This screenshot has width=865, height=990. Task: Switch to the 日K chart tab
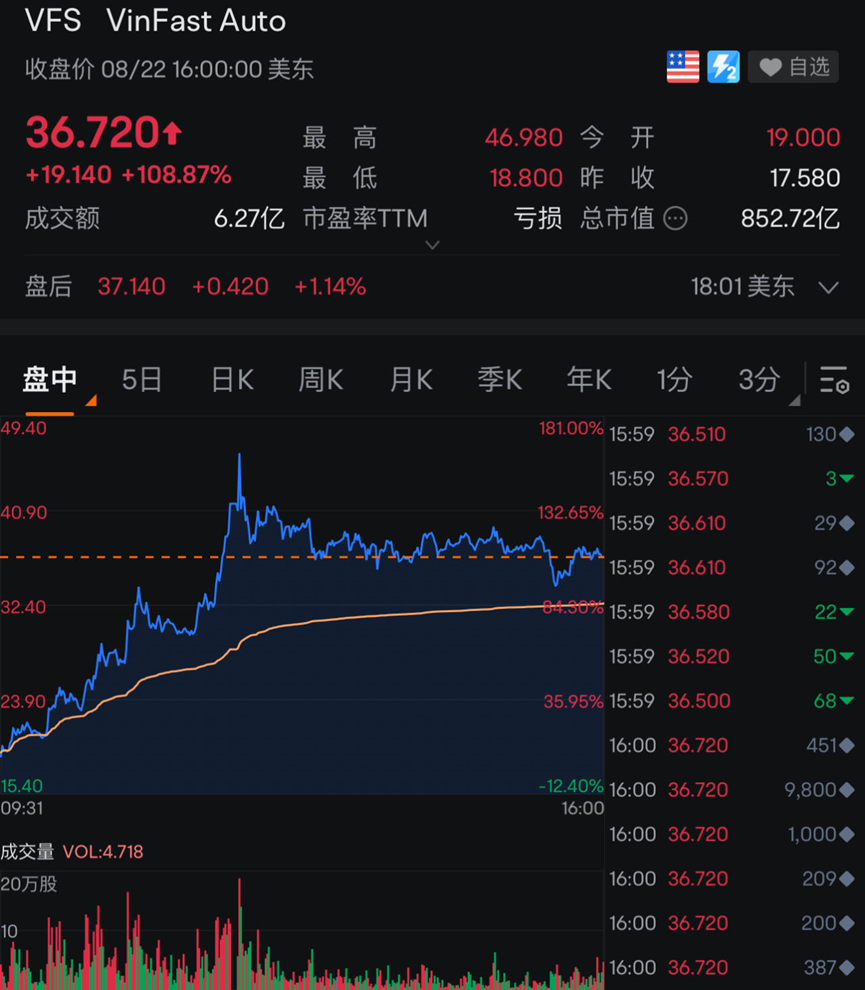click(x=232, y=379)
